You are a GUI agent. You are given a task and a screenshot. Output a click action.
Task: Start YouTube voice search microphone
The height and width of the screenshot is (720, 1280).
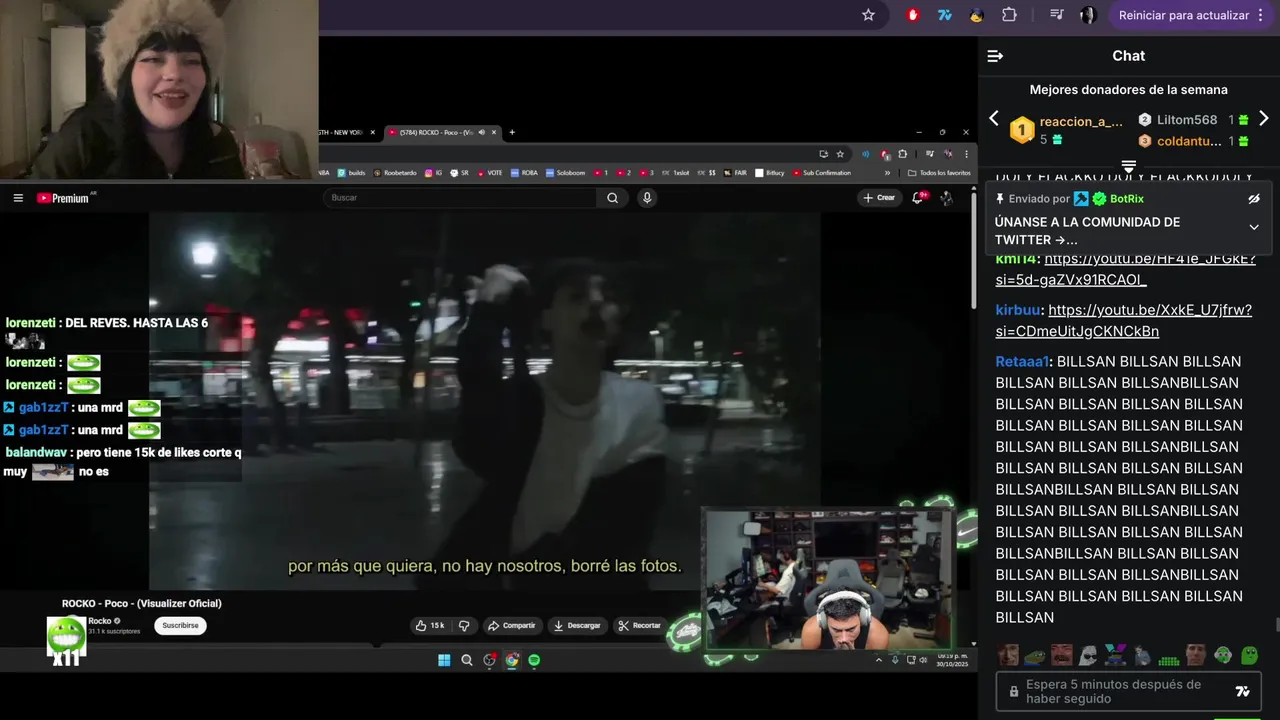(647, 198)
